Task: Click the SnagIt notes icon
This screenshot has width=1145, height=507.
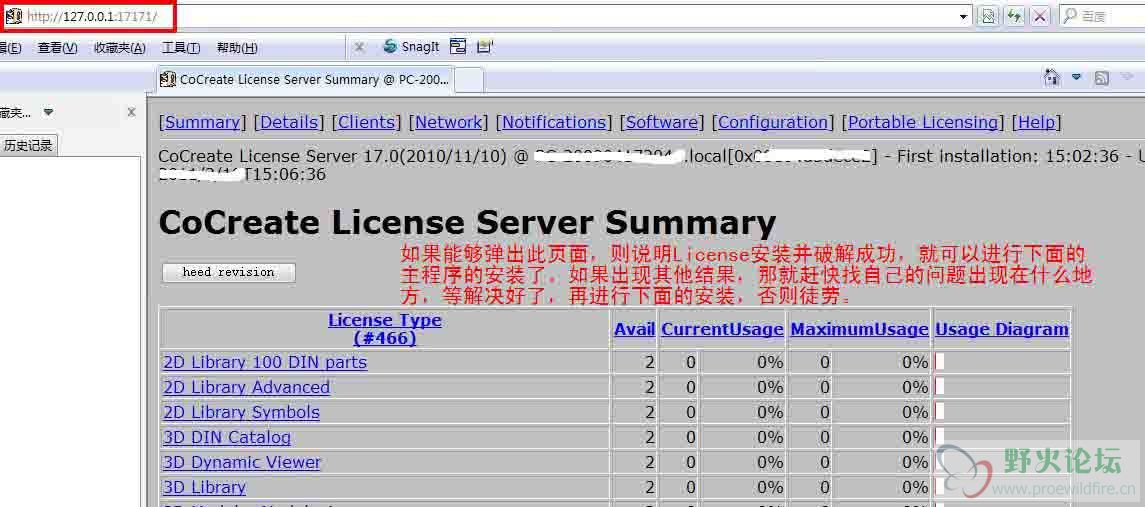Action: (x=485, y=47)
